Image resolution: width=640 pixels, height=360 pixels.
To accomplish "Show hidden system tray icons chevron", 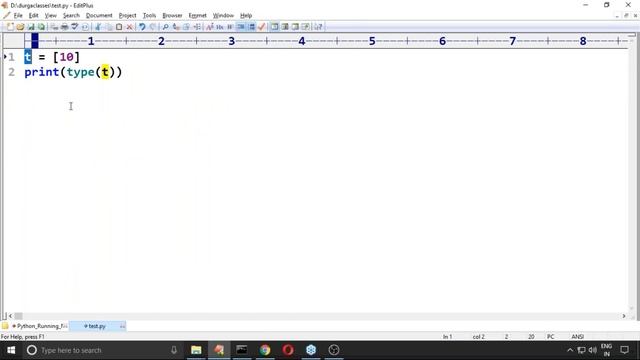I will coord(570,350).
